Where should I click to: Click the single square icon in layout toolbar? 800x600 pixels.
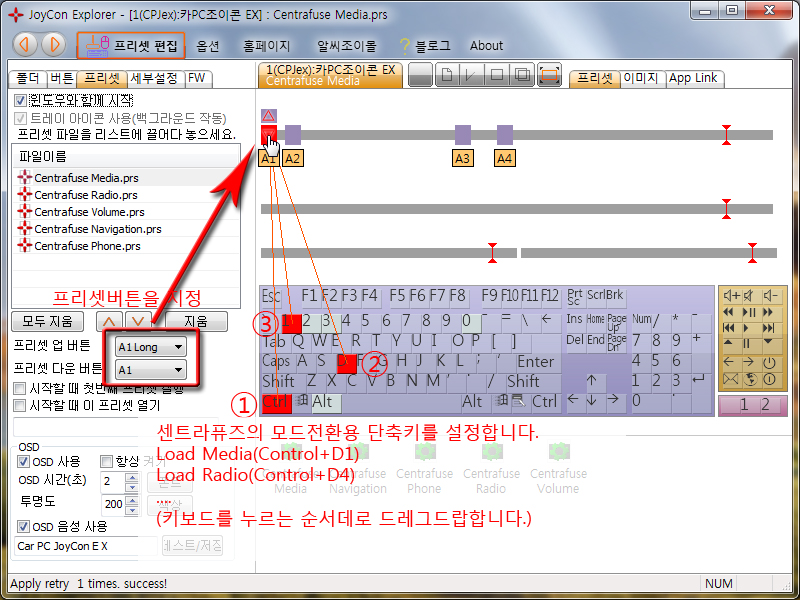pyautogui.click(x=496, y=76)
